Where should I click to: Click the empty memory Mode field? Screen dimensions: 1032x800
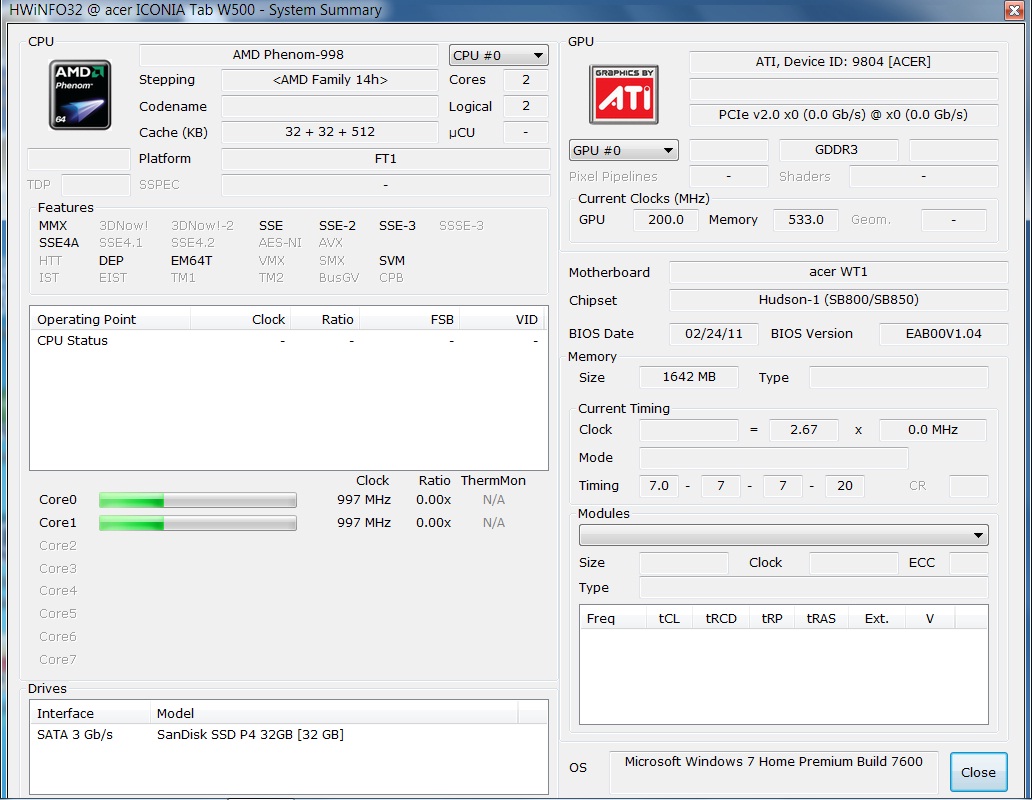click(773, 457)
